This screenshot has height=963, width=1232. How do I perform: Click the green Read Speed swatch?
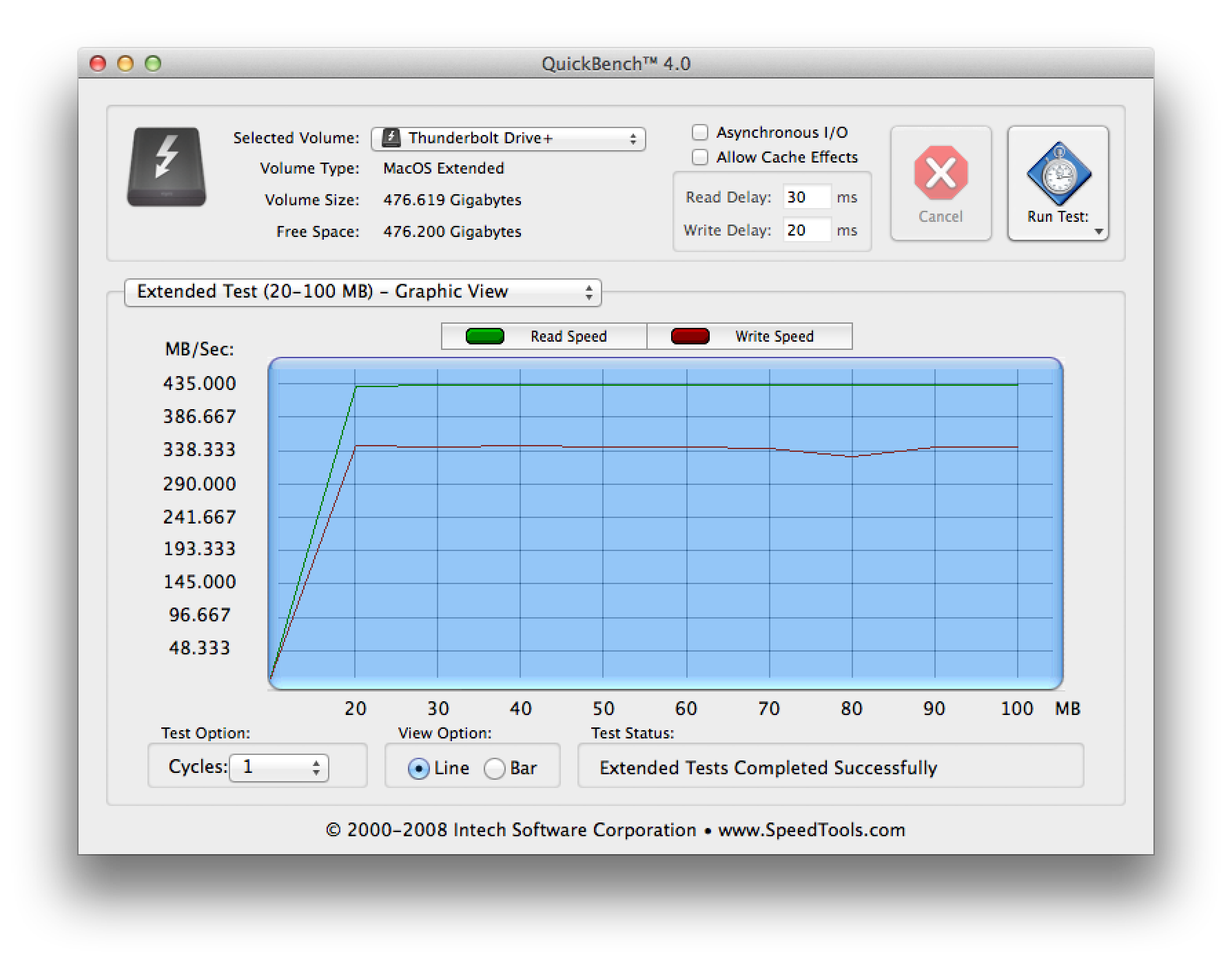tap(485, 336)
